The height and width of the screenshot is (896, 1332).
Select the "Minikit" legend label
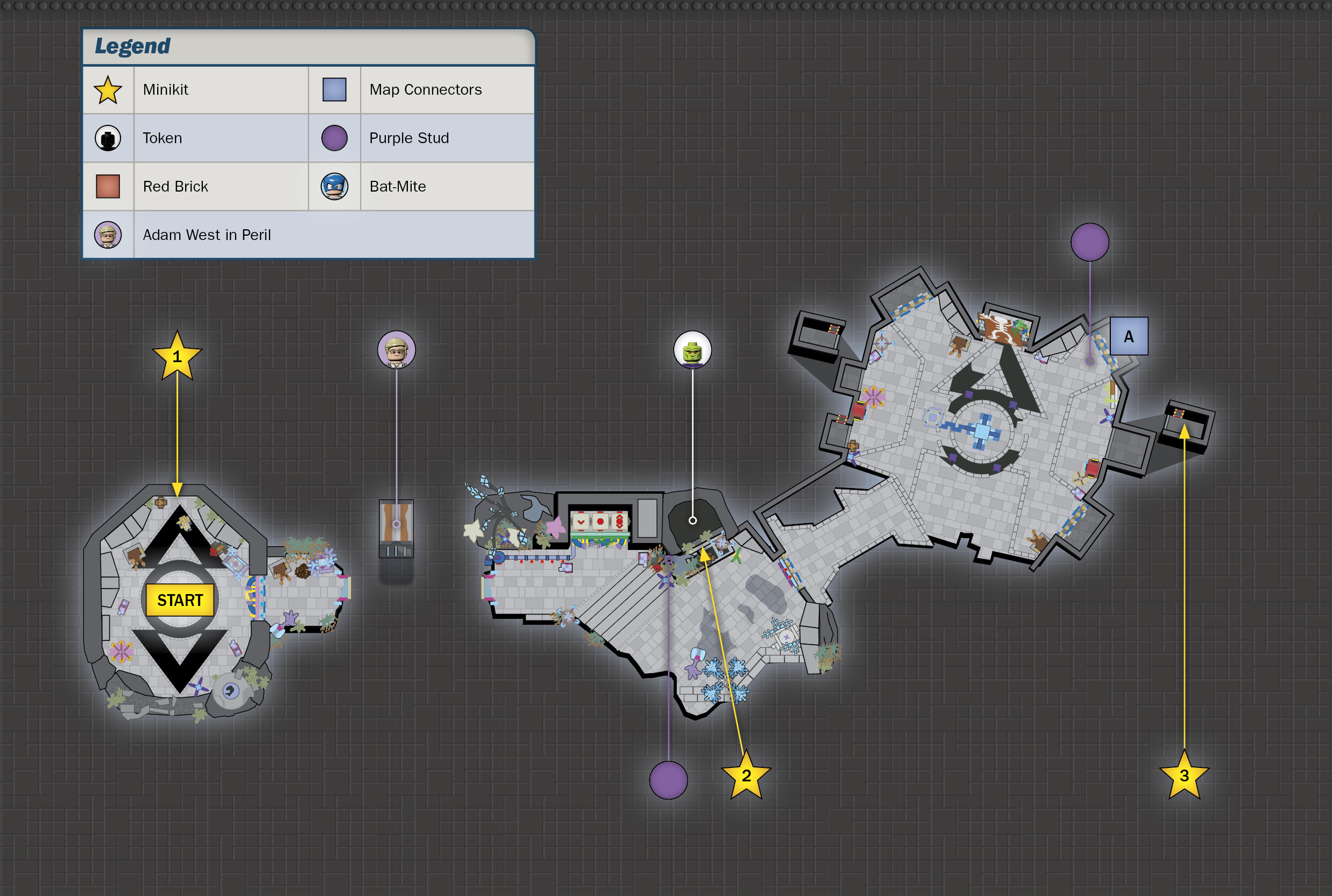[x=166, y=90]
